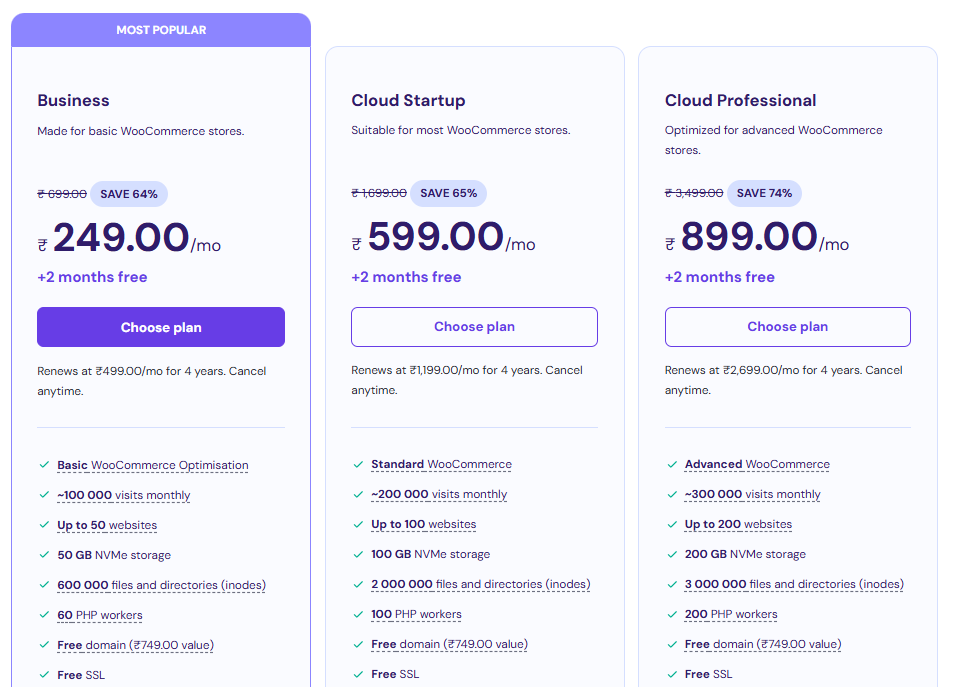This screenshot has width=954, height=687.
Task: Click 60 PHP workers
Action: [x=100, y=615]
